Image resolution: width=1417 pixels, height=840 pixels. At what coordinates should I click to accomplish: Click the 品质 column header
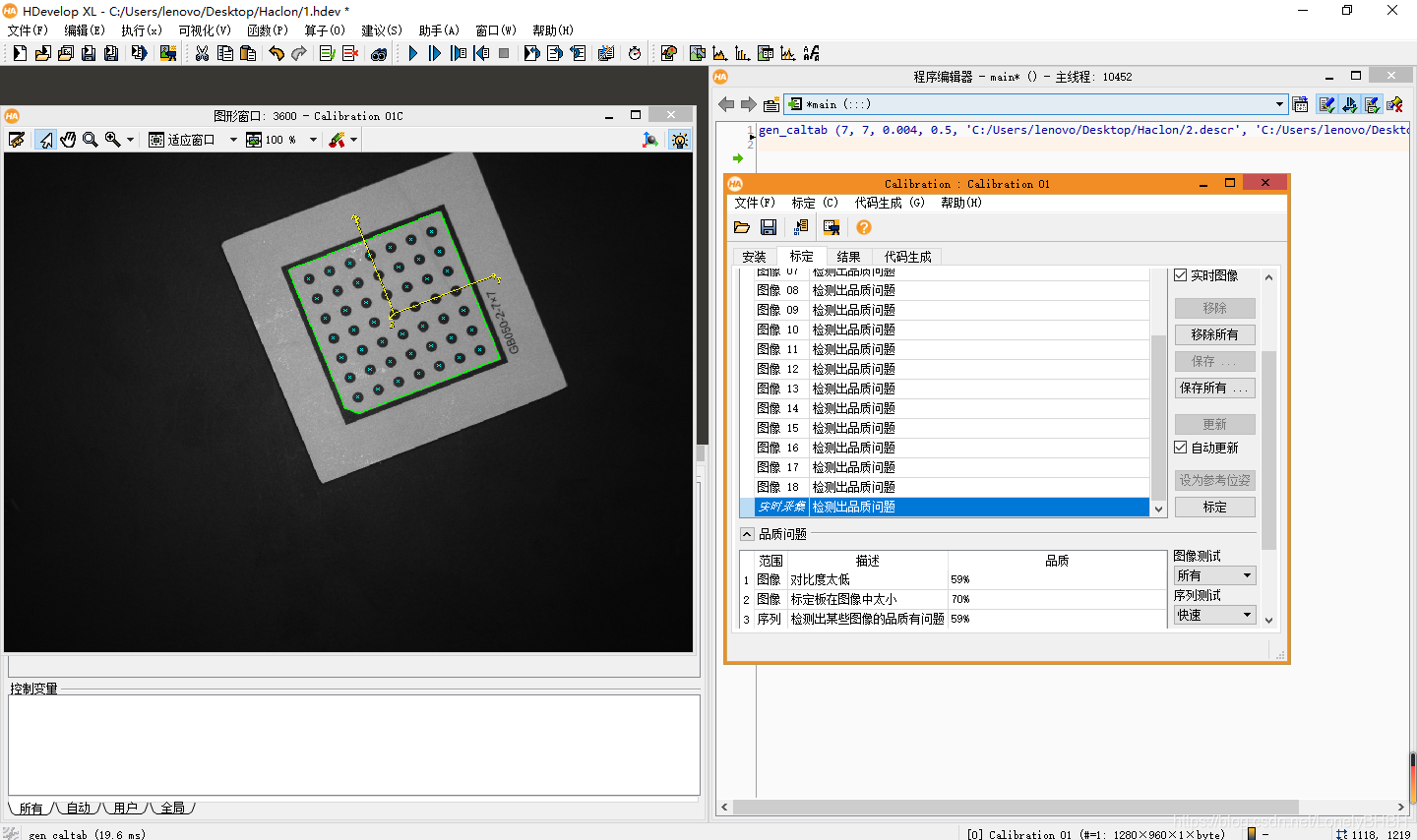[x=1057, y=561]
